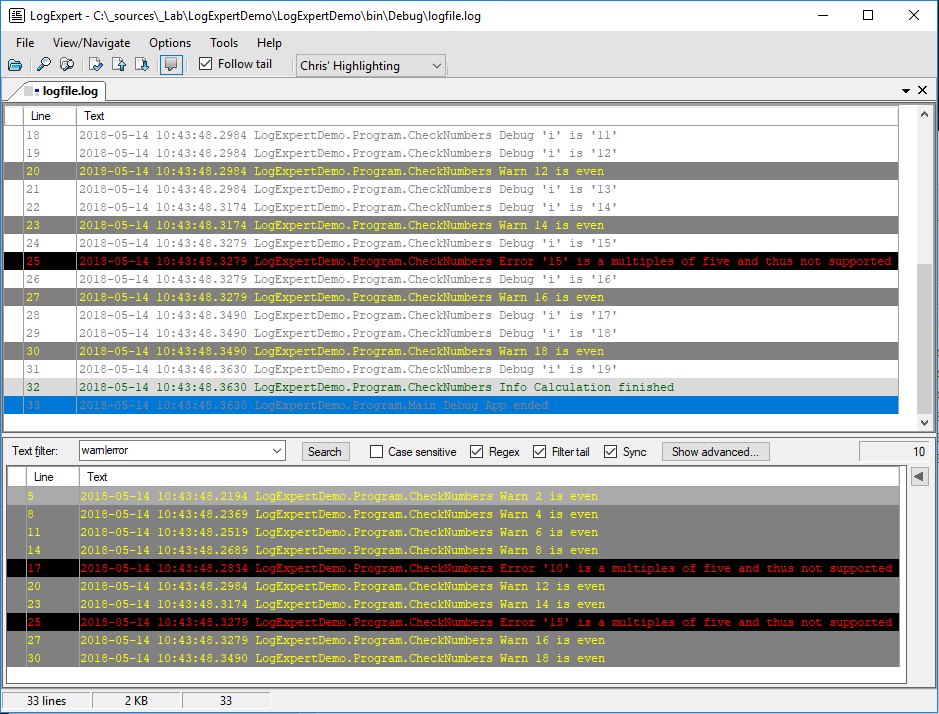This screenshot has width=939, height=714.
Task: Click the toggle bookmark toolbar icon
Action: coord(96,65)
